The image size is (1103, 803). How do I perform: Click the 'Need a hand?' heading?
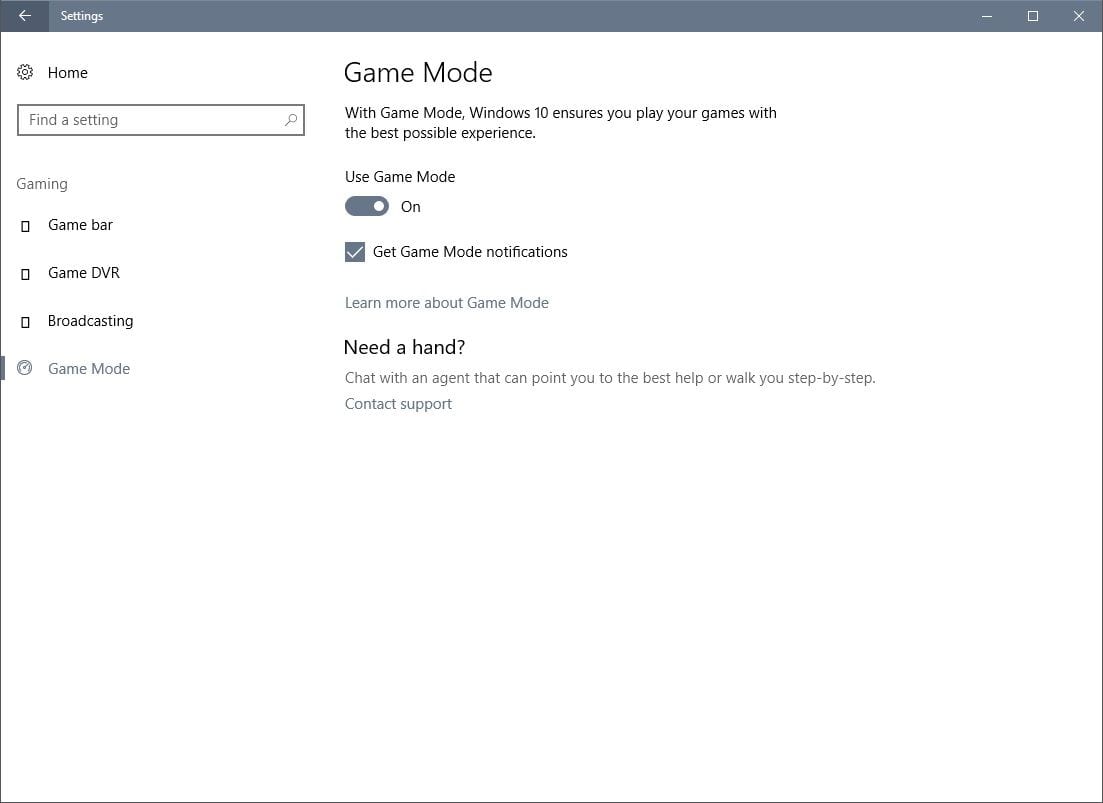coord(404,347)
